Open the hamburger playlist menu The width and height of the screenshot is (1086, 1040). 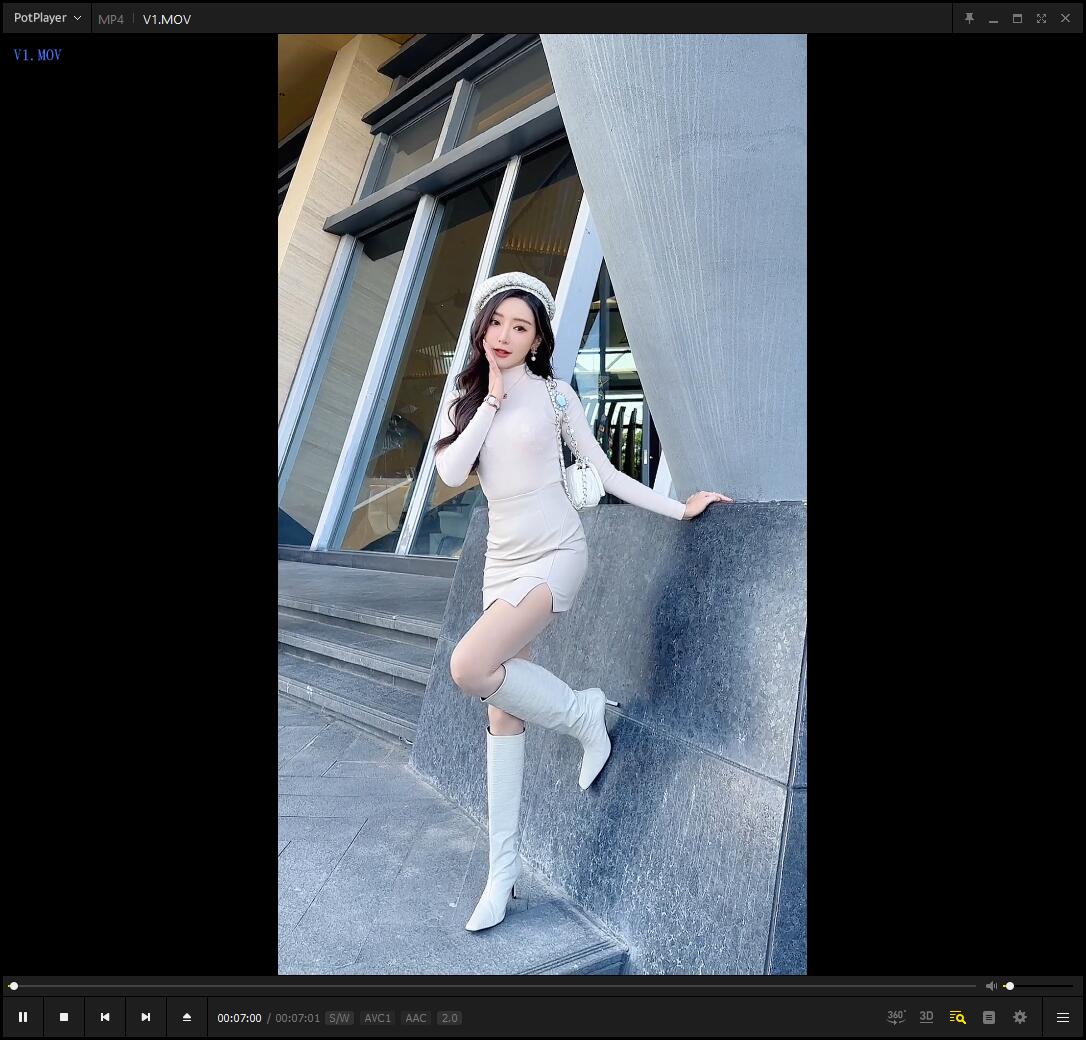[1062, 1017]
